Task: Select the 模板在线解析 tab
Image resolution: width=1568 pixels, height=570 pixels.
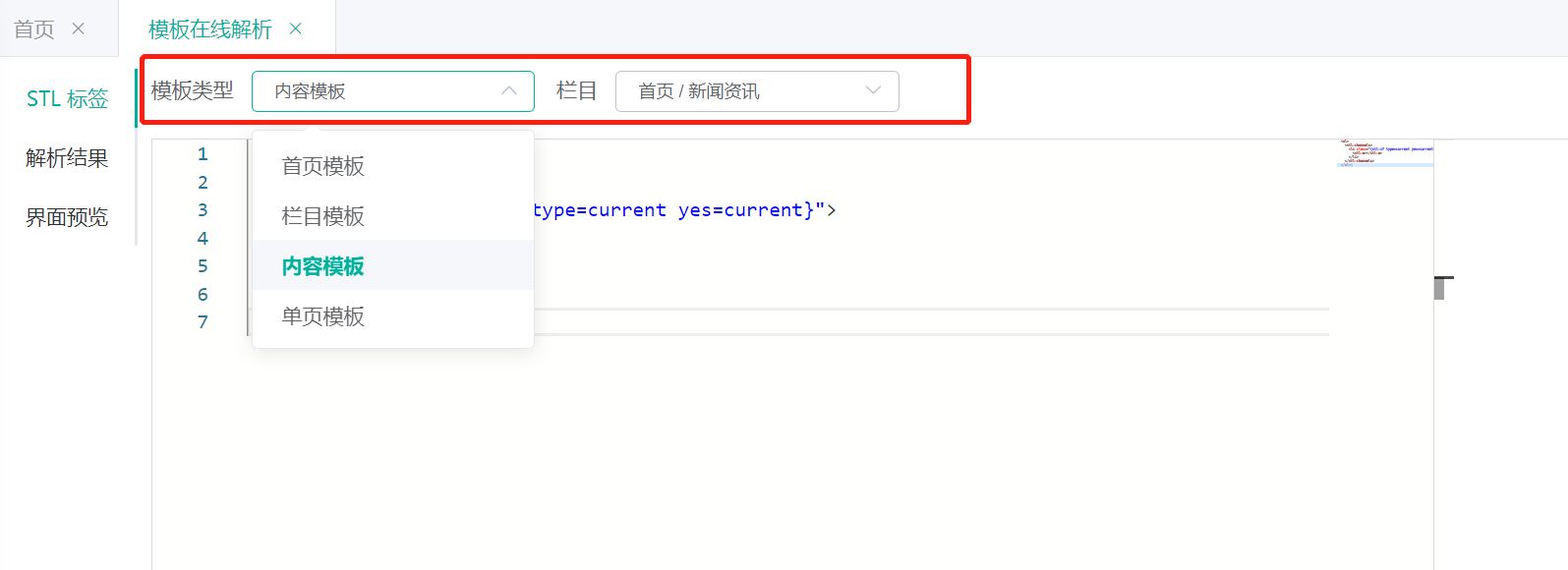Action: 209,29
